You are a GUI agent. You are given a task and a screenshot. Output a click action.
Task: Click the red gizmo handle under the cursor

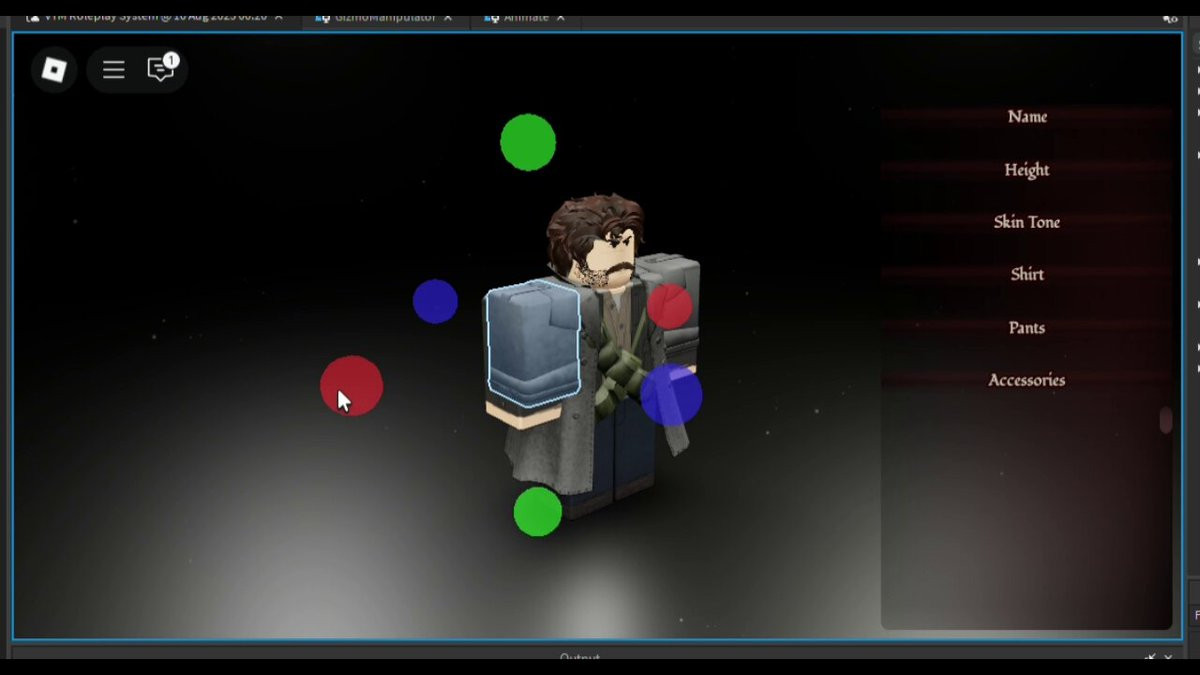tap(351, 385)
